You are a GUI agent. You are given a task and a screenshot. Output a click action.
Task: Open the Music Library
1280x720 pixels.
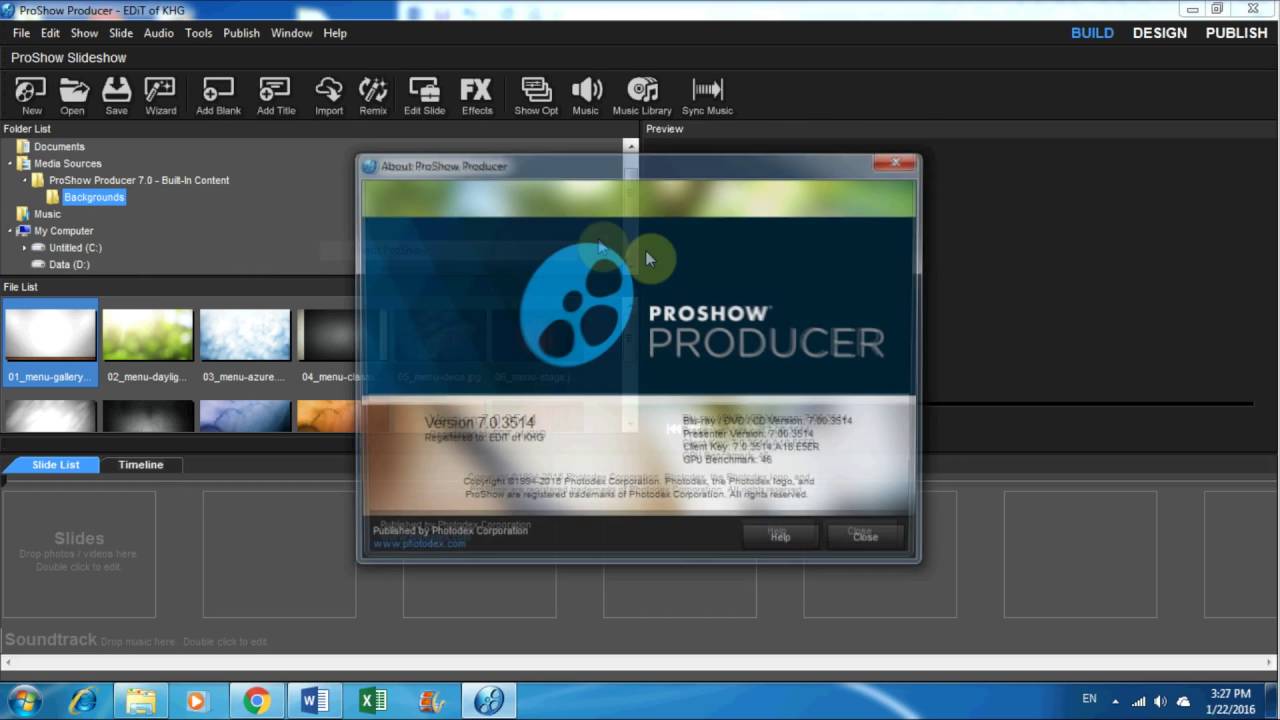click(x=642, y=96)
